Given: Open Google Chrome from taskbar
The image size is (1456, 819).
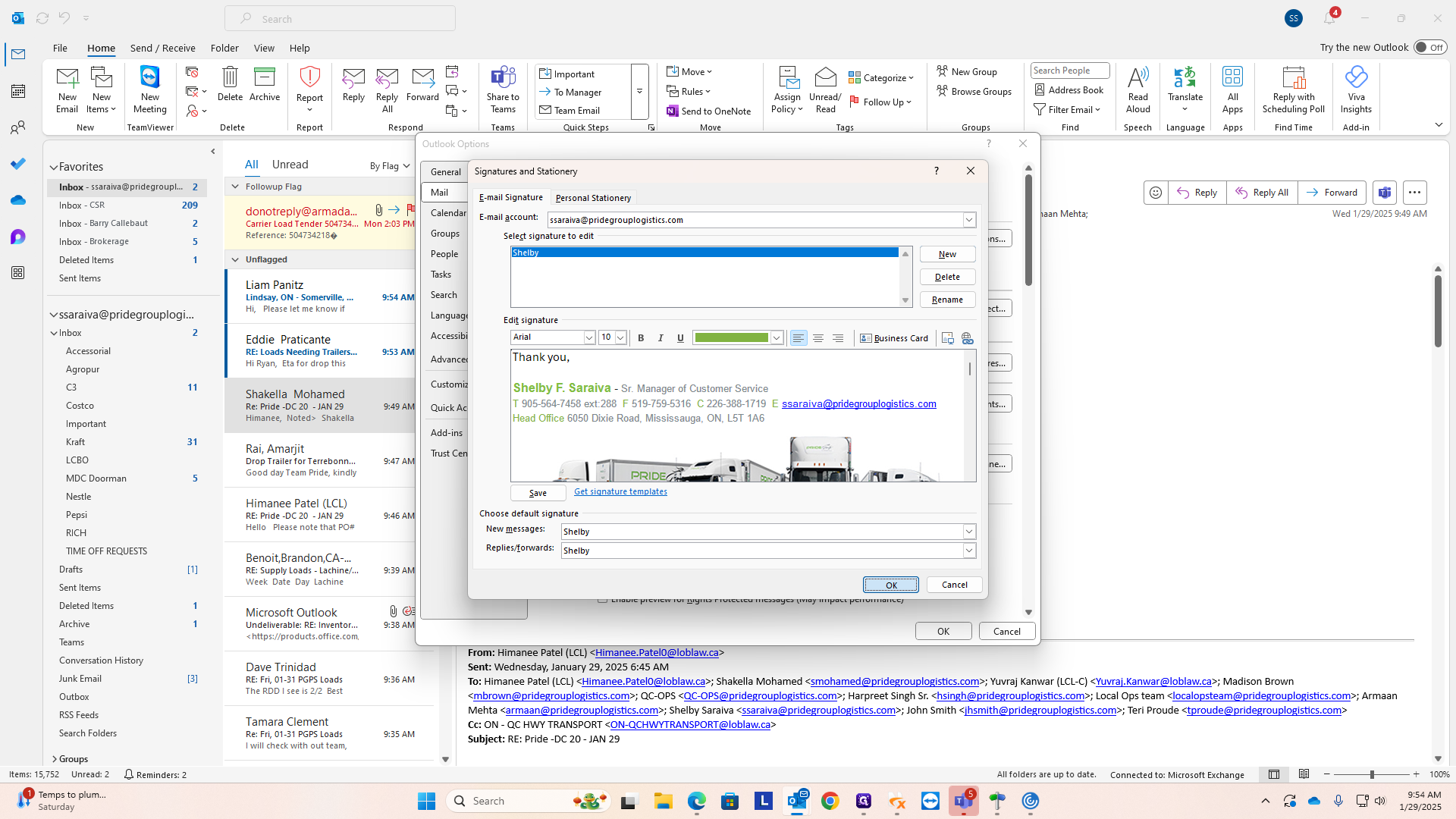Looking at the screenshot, I should [830, 801].
